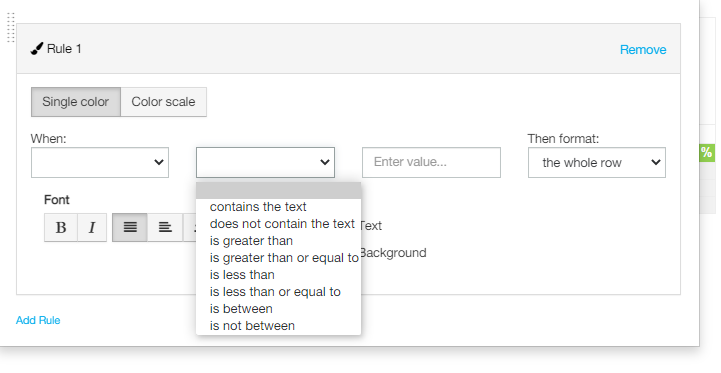The width and height of the screenshot is (721, 373).
Task: Click Remove link for Rule 1
Action: tap(643, 50)
